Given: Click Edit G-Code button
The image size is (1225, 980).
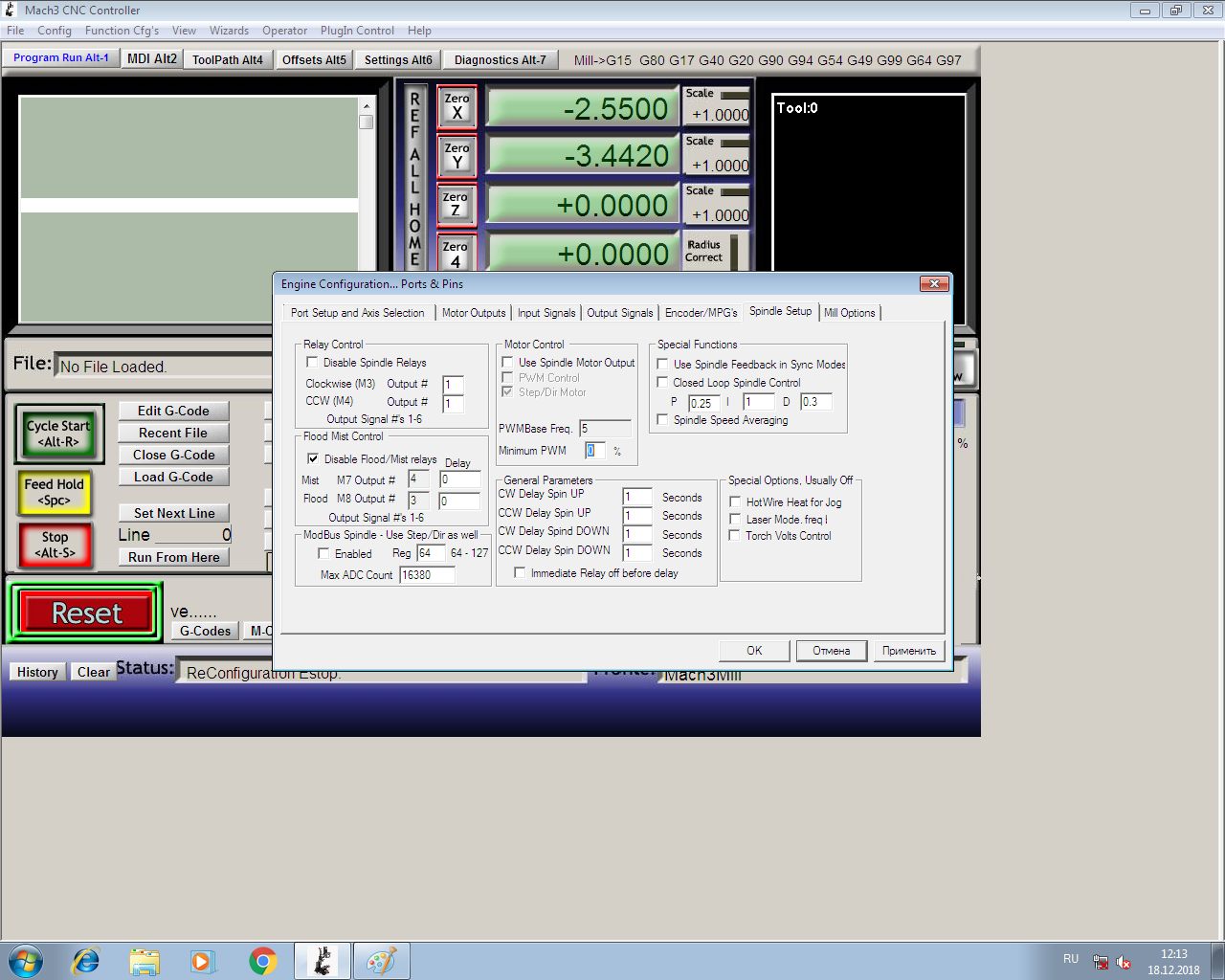Looking at the screenshot, I should (173, 411).
